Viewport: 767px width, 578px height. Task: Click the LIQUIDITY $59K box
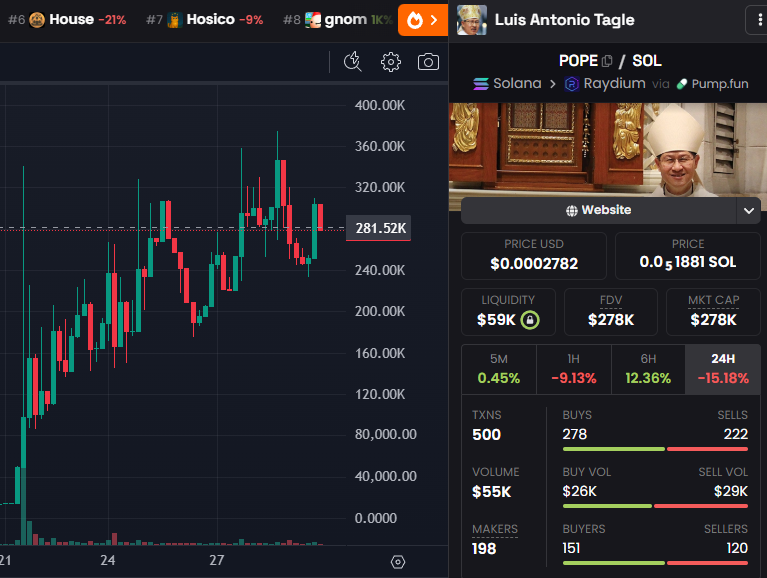tap(508, 312)
